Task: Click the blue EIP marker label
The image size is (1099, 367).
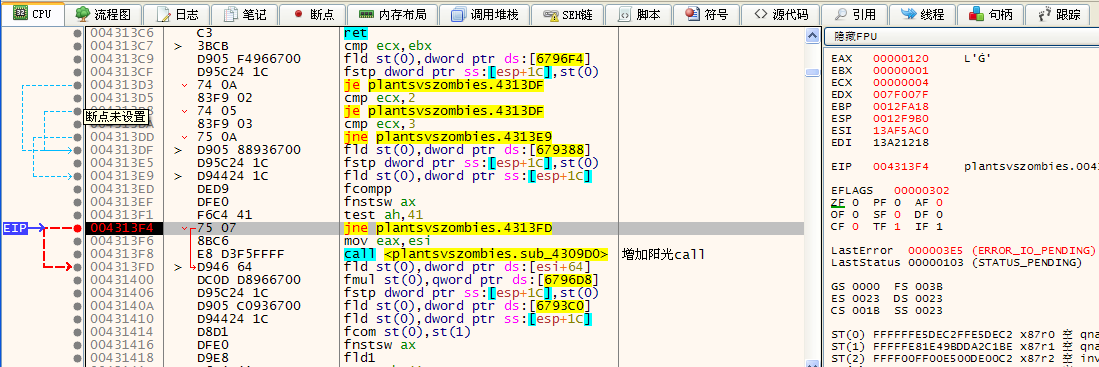Action: (x=15, y=228)
